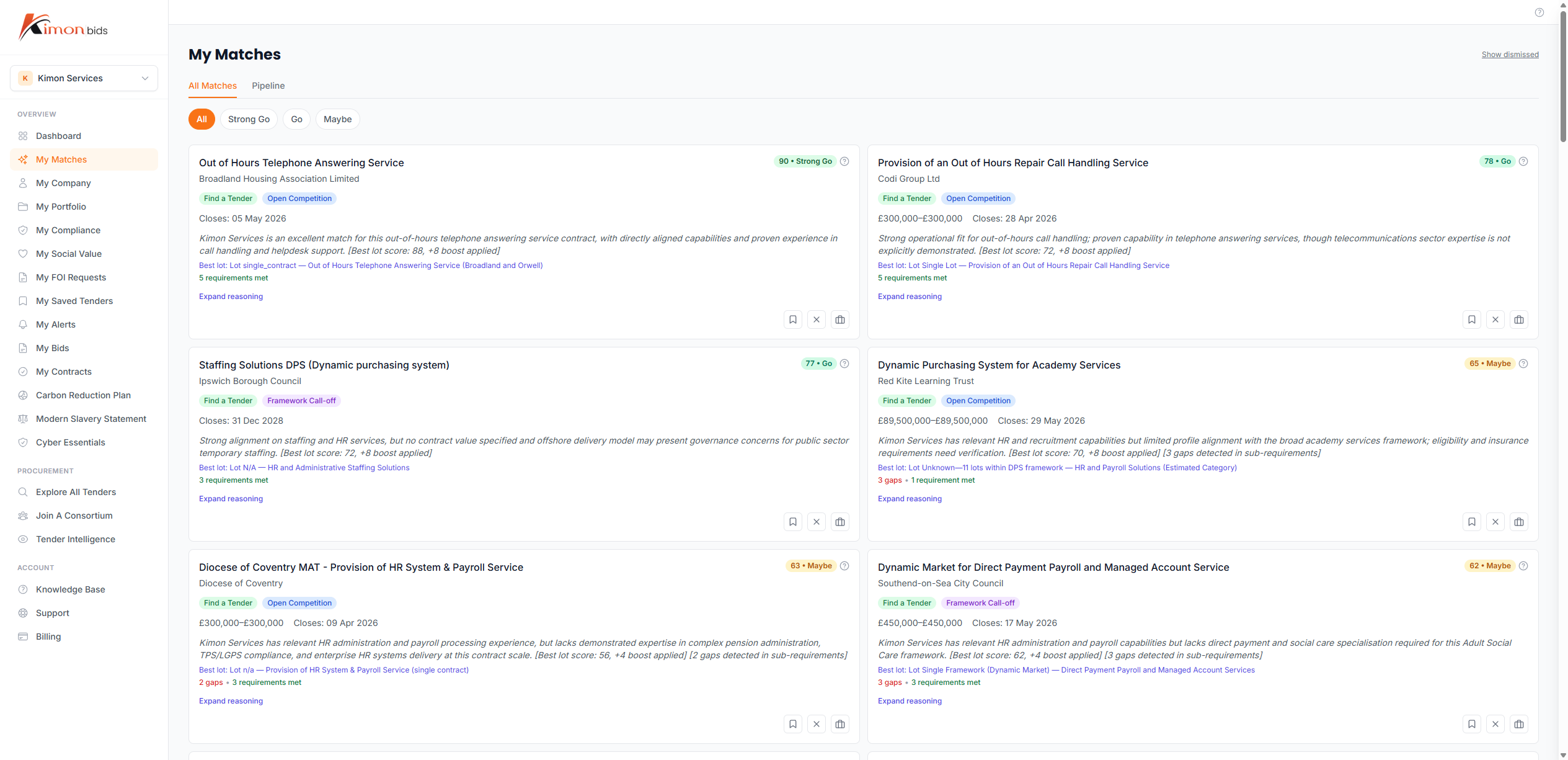Open Best lot link for Direct Payment Payroll Services

(x=1066, y=670)
